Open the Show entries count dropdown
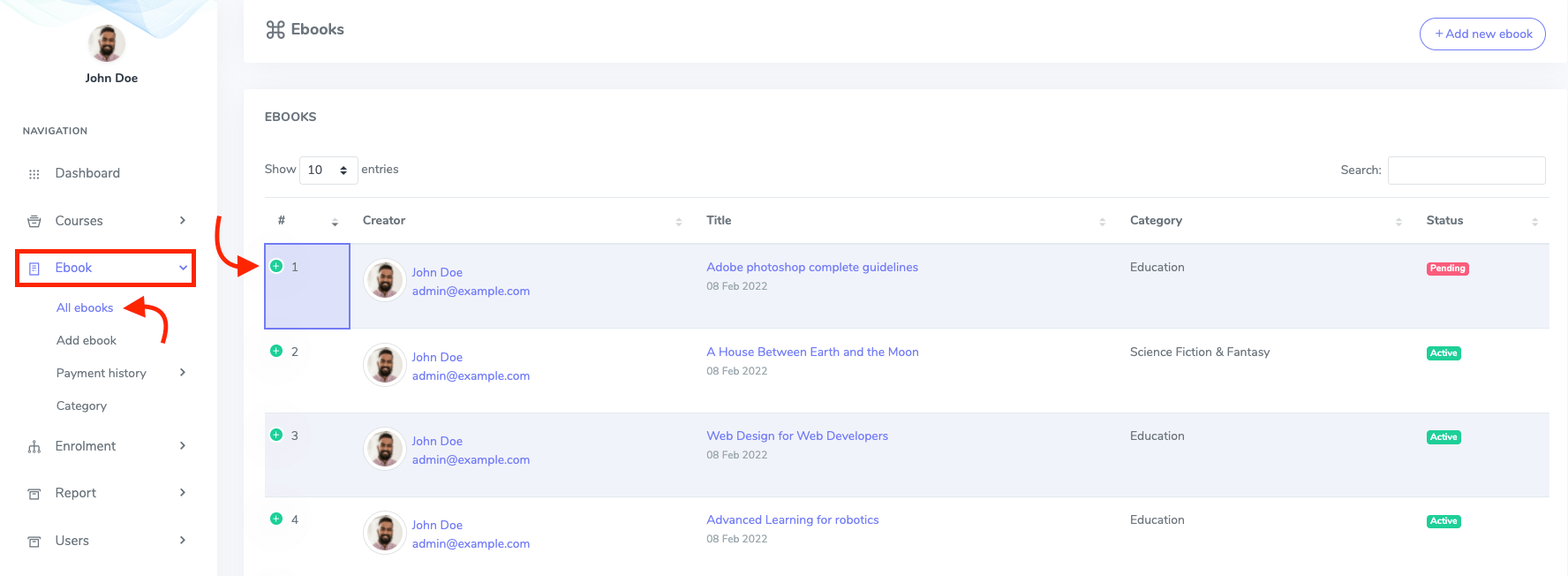Viewport: 1568px width, 576px height. [x=328, y=170]
